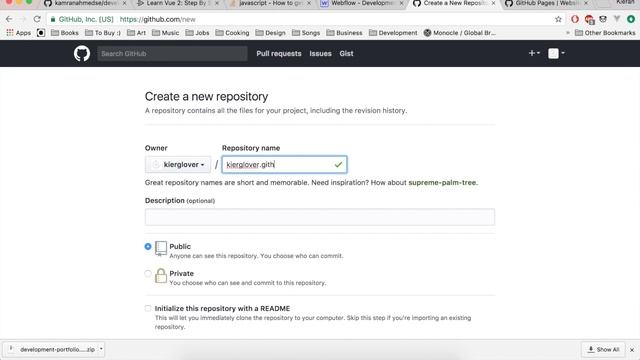Expand the plus create-new menu
This screenshot has width=640, height=360.
pyautogui.click(x=534, y=53)
